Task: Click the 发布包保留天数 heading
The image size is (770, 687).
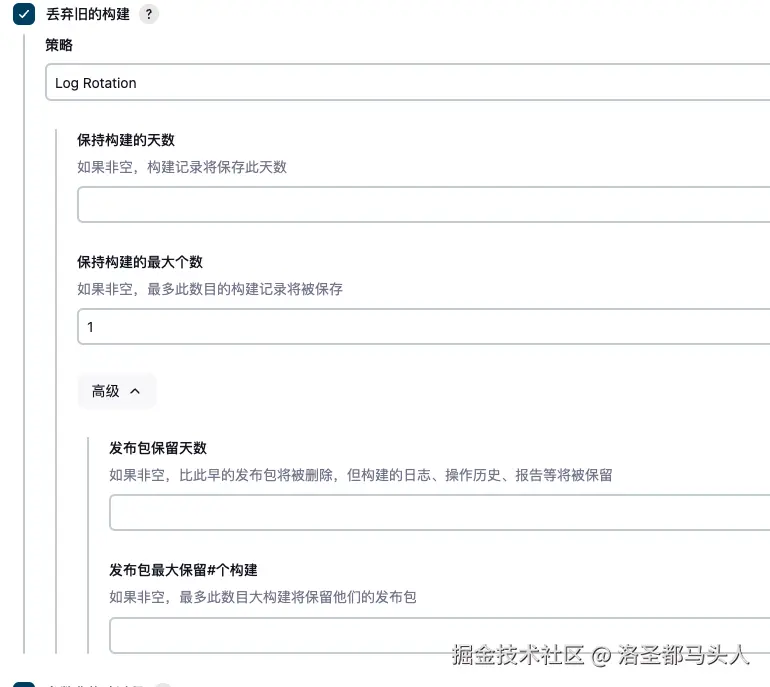Action: (x=158, y=448)
